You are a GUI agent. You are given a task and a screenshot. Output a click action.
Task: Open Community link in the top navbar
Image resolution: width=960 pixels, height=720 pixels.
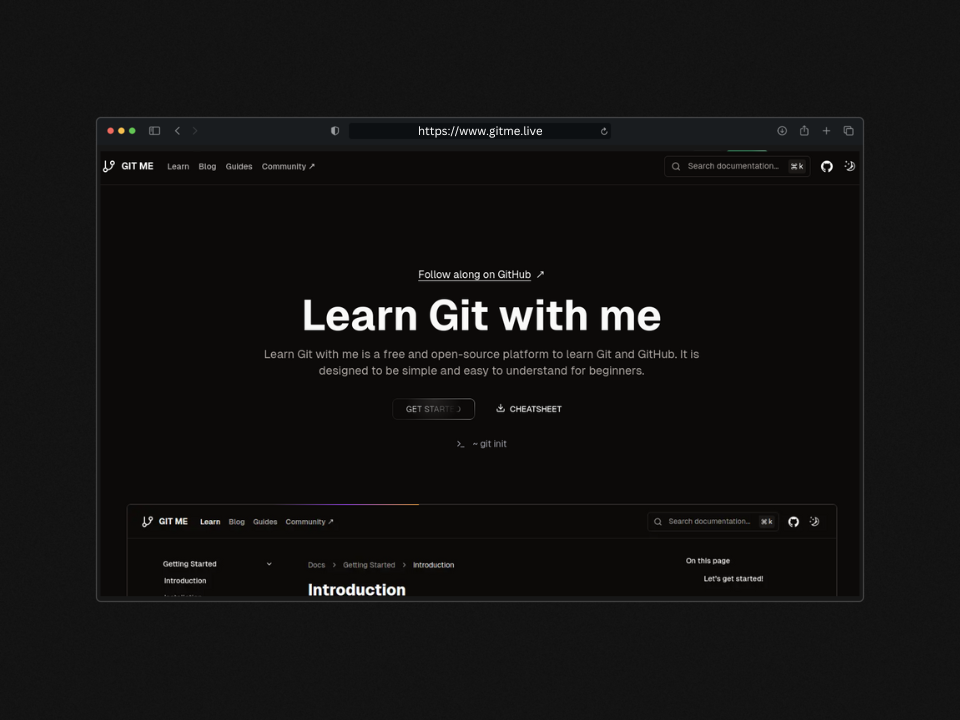[288, 167]
